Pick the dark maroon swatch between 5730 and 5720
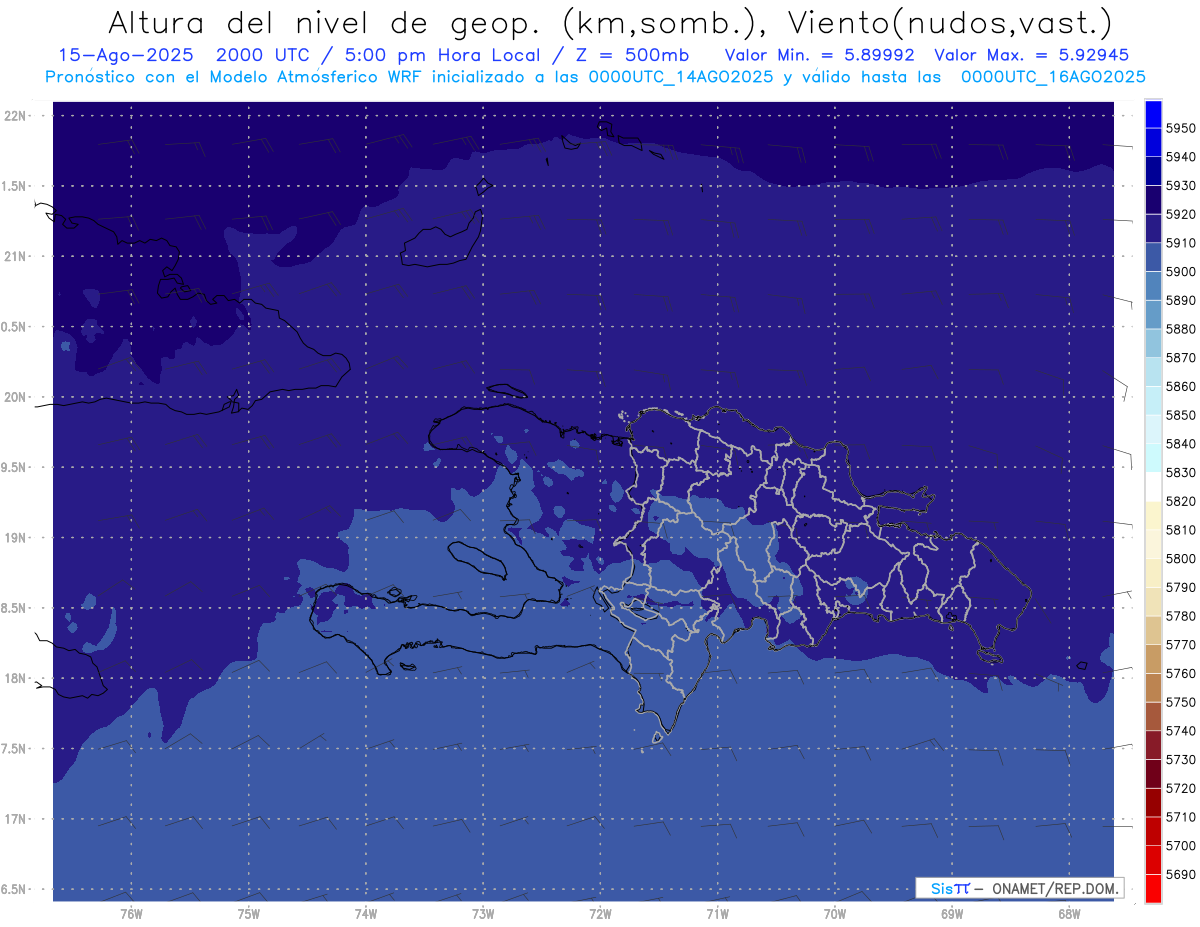The image size is (1200, 927). (x=1152, y=774)
